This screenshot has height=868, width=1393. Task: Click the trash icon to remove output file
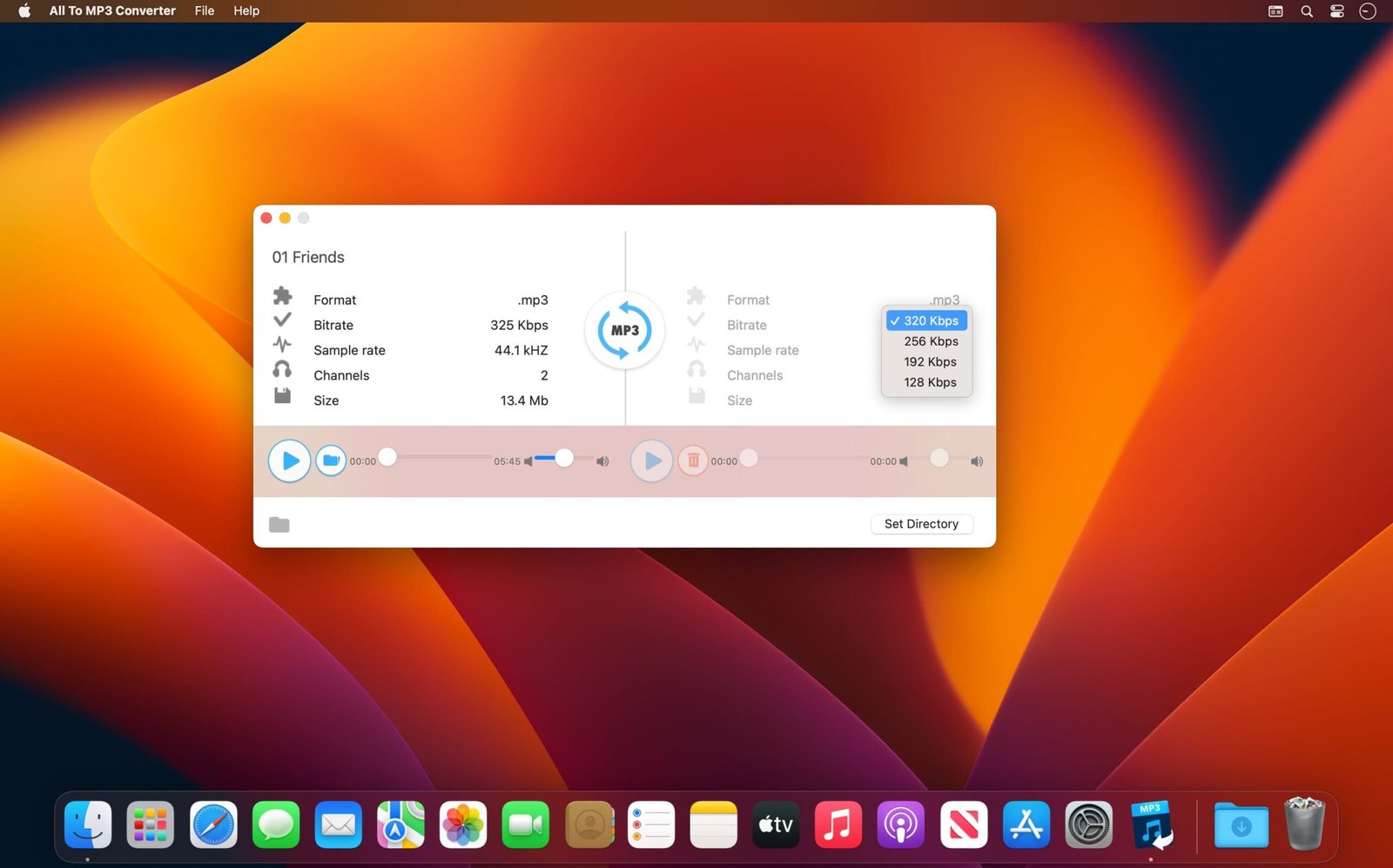[x=692, y=461]
